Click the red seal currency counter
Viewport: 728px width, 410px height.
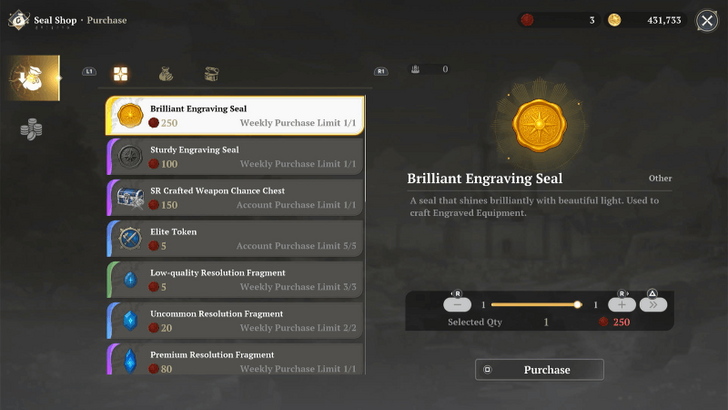558,20
